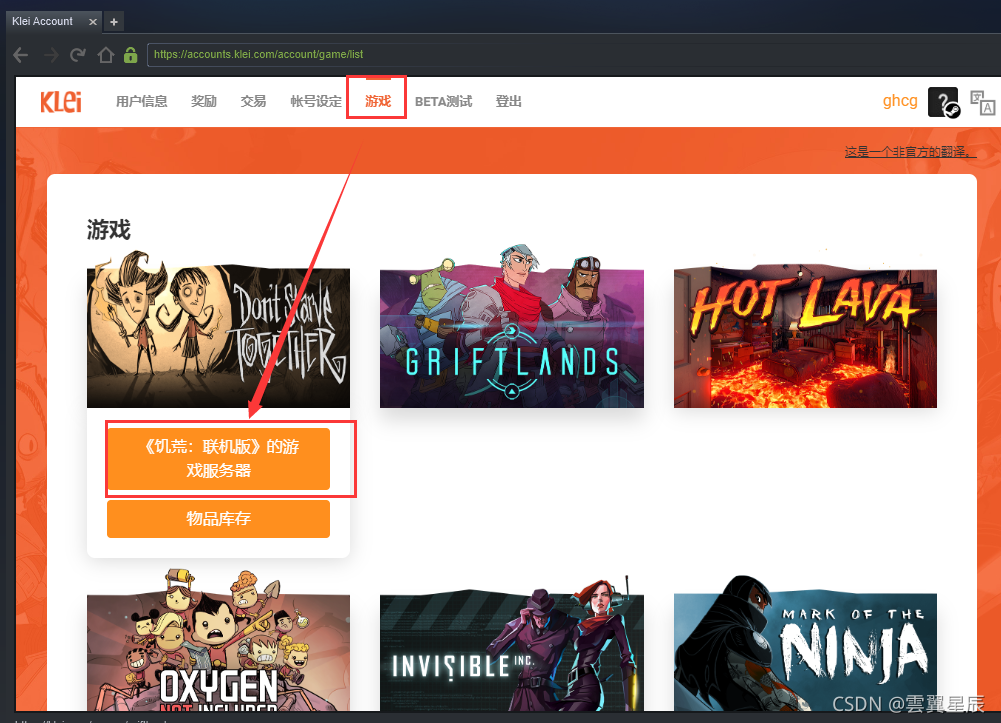Viewport: 1001px width, 723px height.
Task: Click the 游戏 page heading
Action: pyautogui.click(x=109, y=230)
